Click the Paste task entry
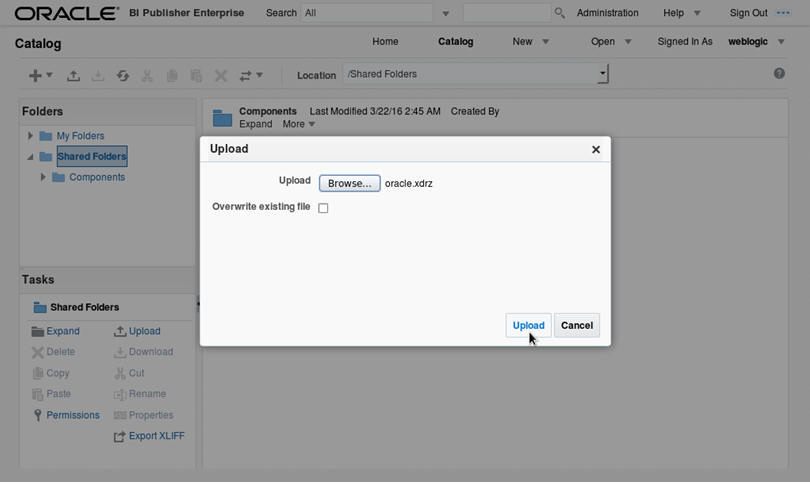 point(58,394)
